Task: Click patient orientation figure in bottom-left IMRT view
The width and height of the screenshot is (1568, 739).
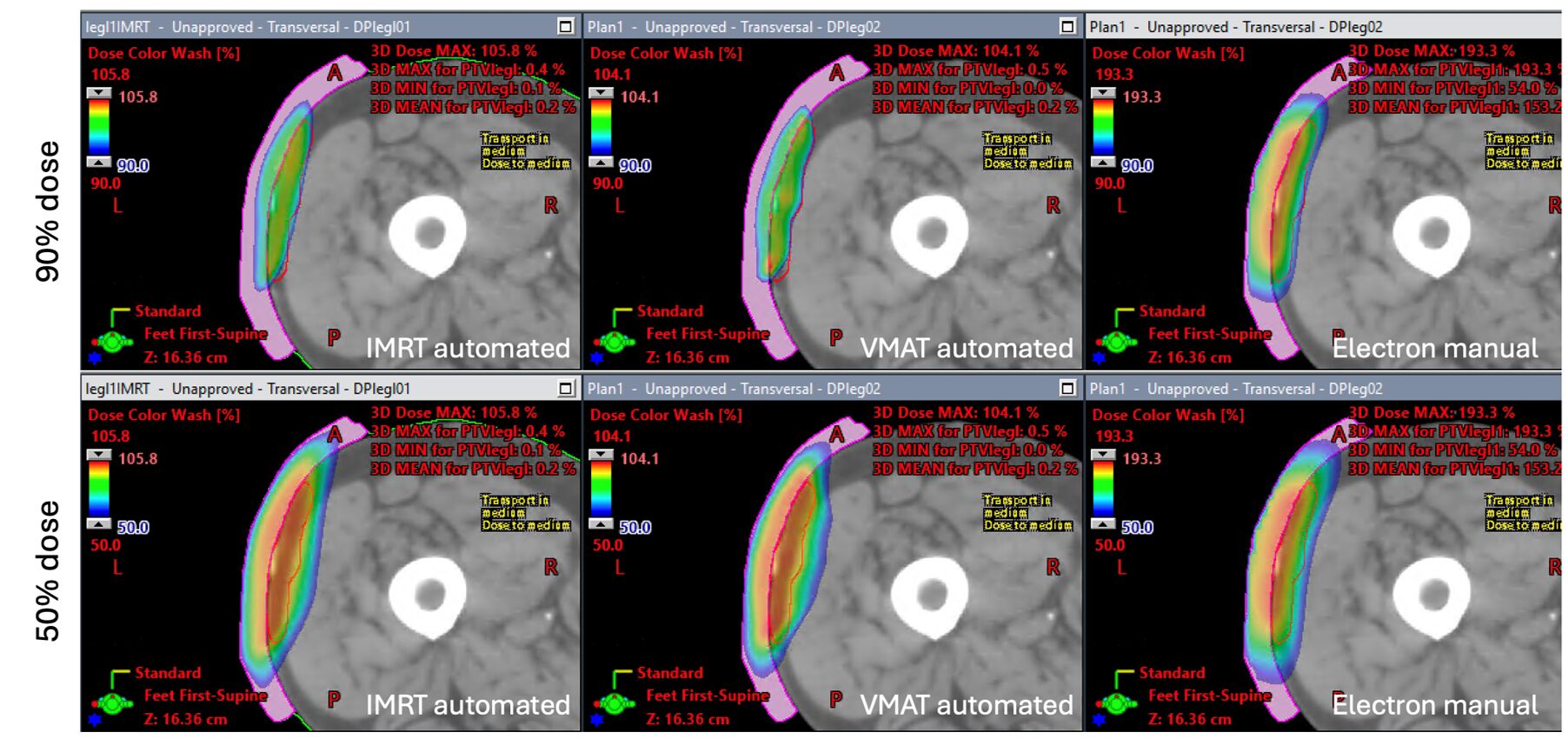Action: tap(113, 702)
